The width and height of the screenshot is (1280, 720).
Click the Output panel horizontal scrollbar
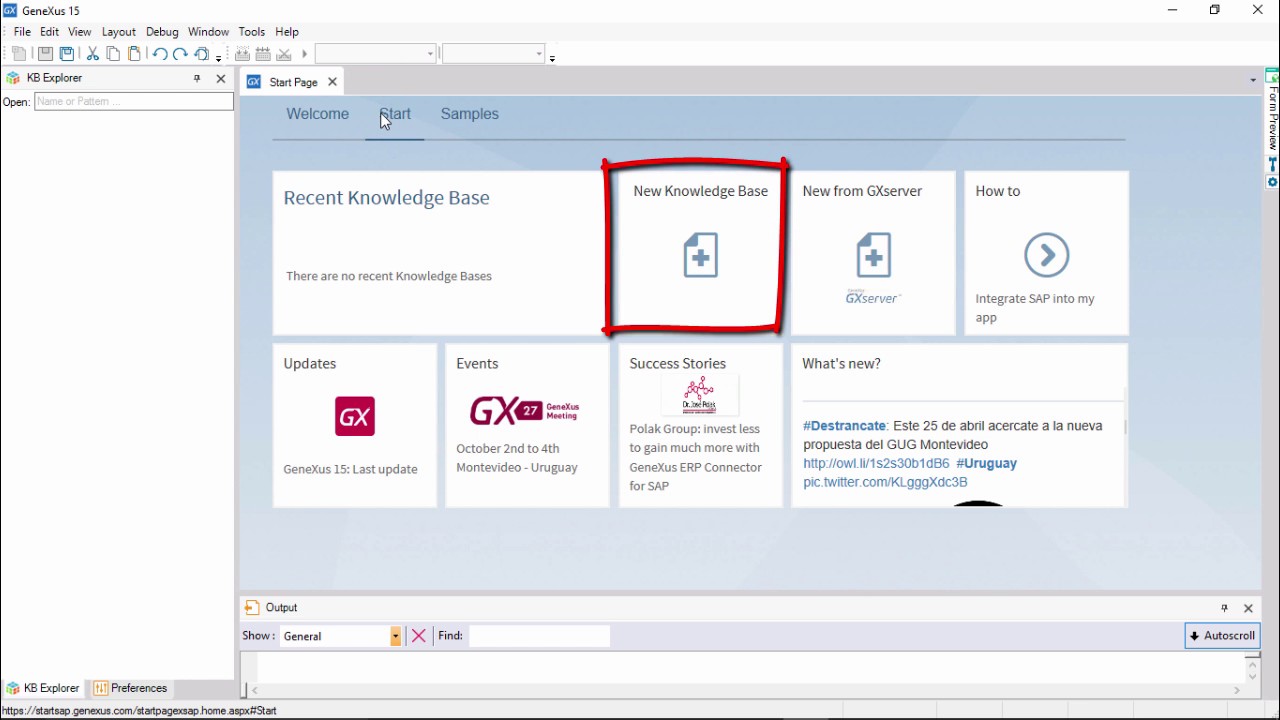coord(746,690)
